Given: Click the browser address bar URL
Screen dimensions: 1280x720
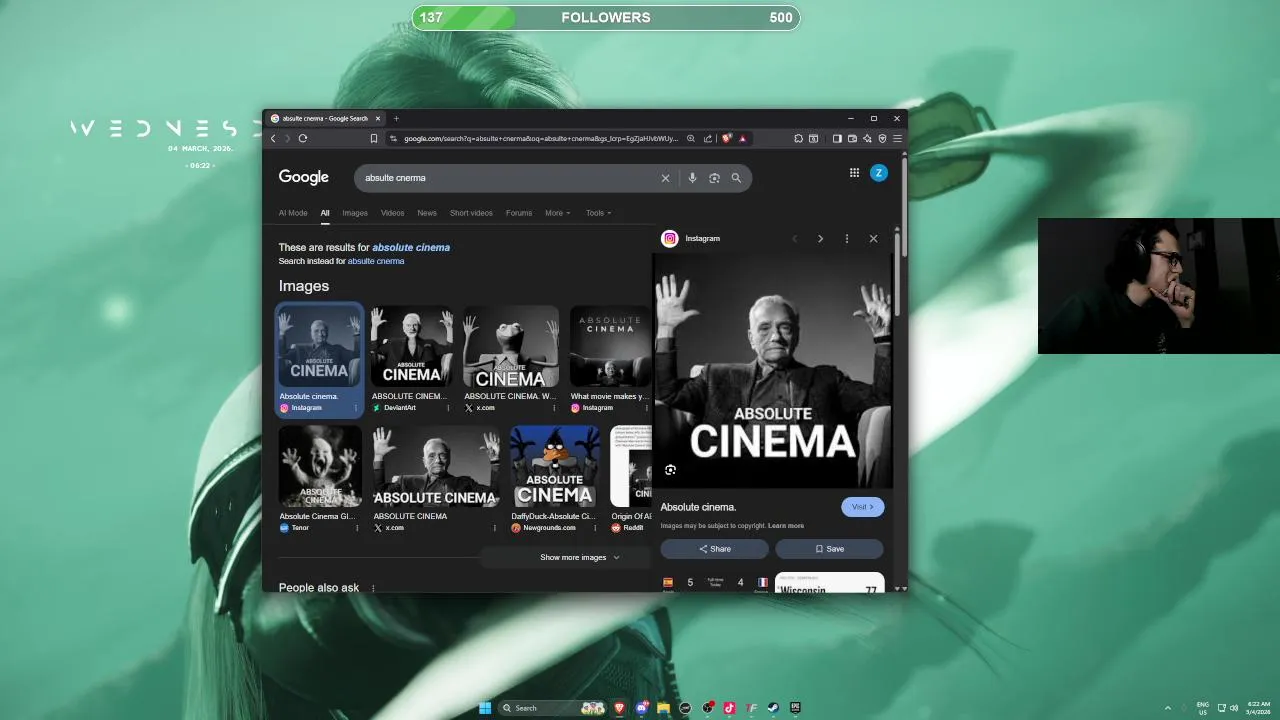Looking at the screenshot, I should click(x=540, y=139).
